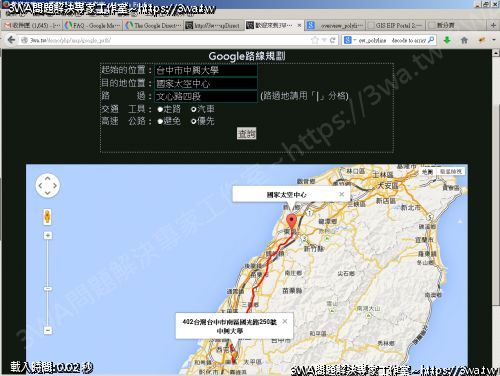Click the map zoom out minus button
The image size is (500, 376).
click(48, 330)
